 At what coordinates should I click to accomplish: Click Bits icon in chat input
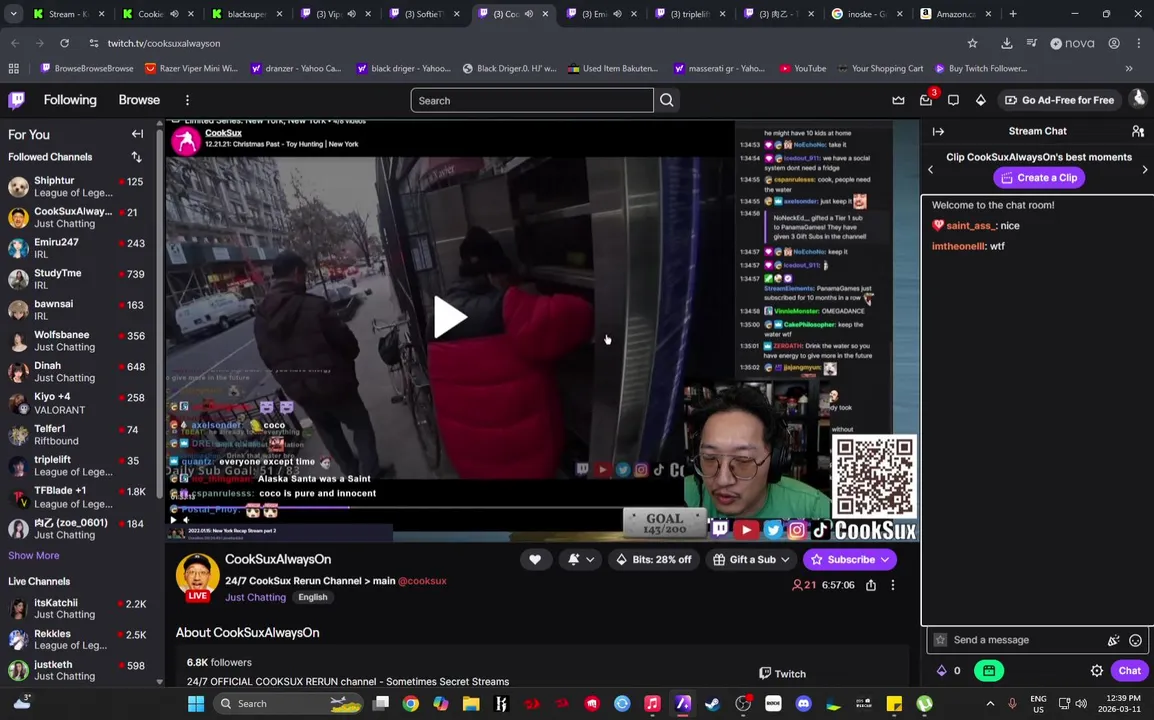[1114, 640]
